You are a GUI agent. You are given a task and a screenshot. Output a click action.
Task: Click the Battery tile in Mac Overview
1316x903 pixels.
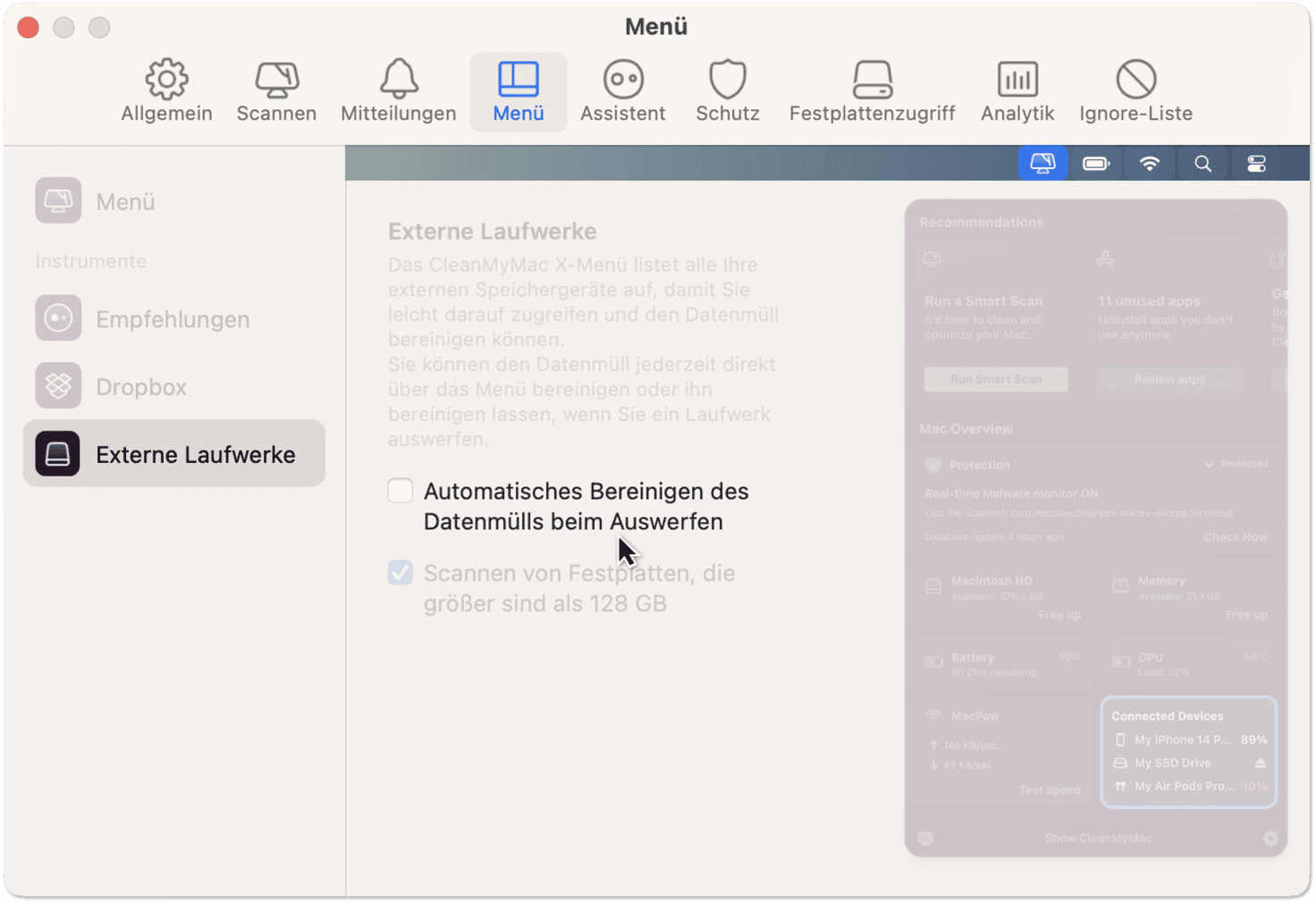[x=1003, y=664]
